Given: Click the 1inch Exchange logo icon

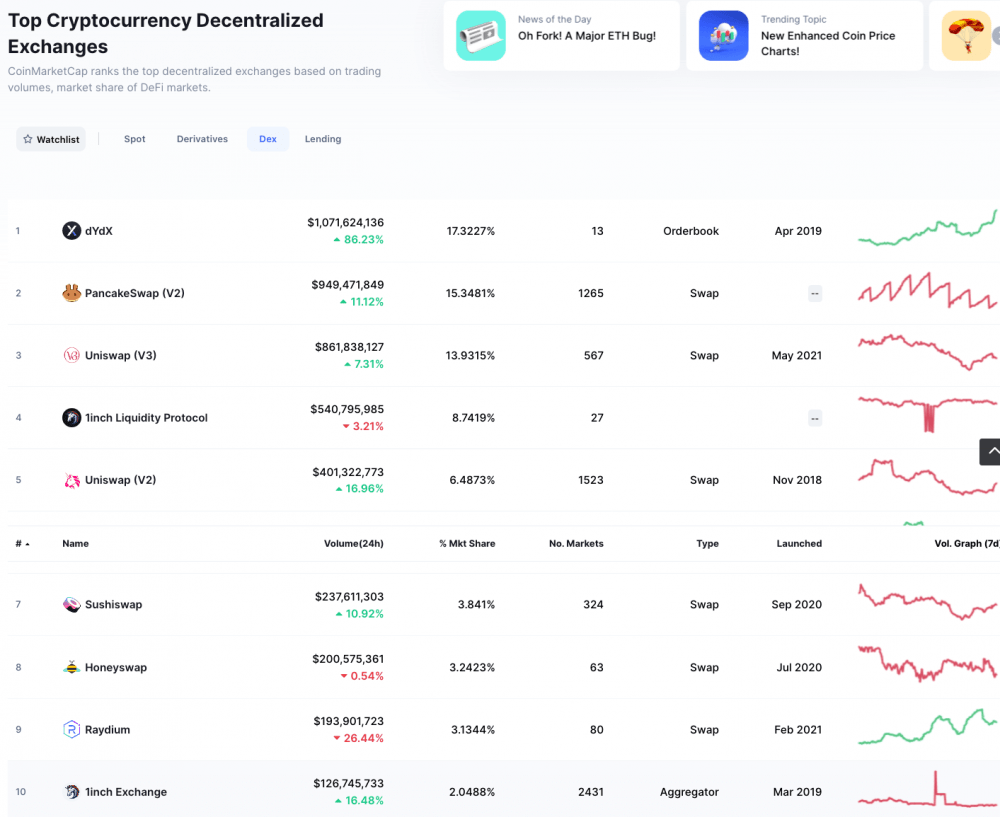Looking at the screenshot, I should click(71, 791).
